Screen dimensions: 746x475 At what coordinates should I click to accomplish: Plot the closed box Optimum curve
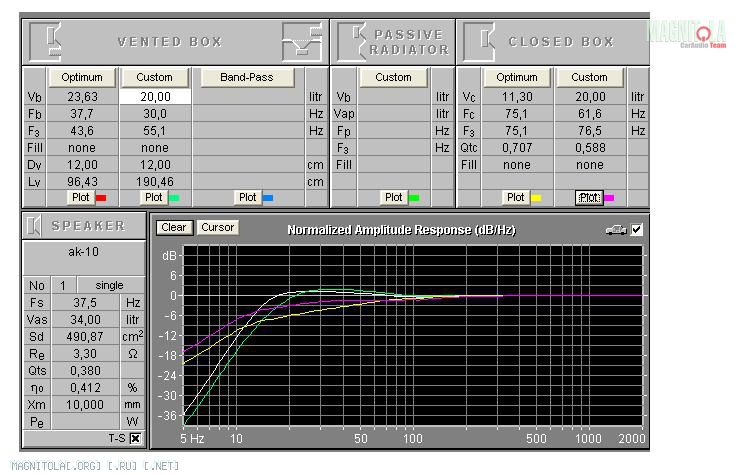click(516, 198)
